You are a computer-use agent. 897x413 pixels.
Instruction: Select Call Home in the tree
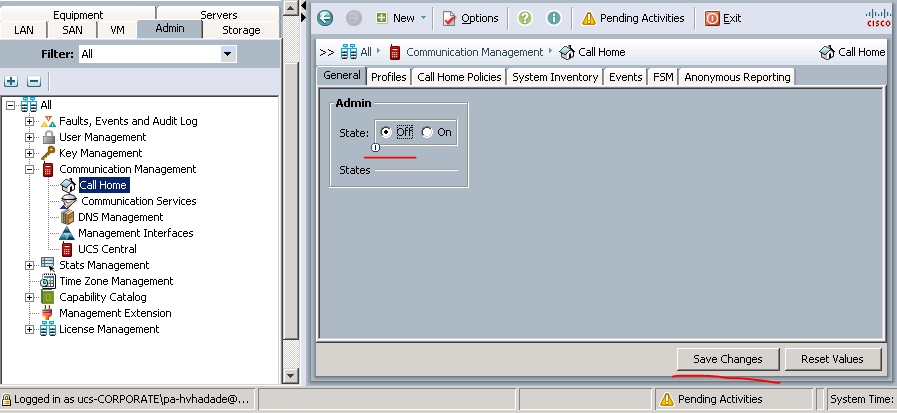click(104, 185)
